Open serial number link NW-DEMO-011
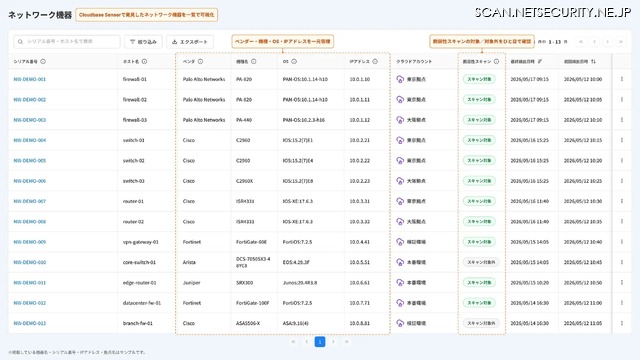640x360 pixels. point(30,282)
